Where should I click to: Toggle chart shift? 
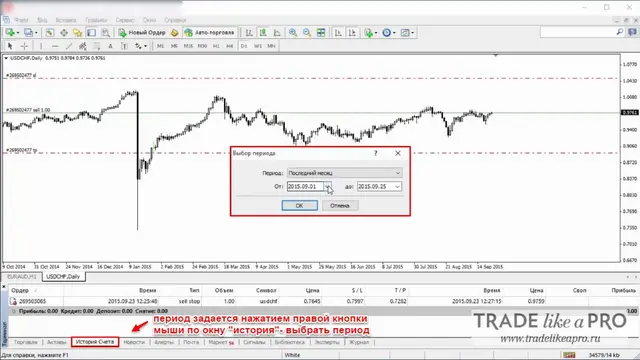click(352, 33)
